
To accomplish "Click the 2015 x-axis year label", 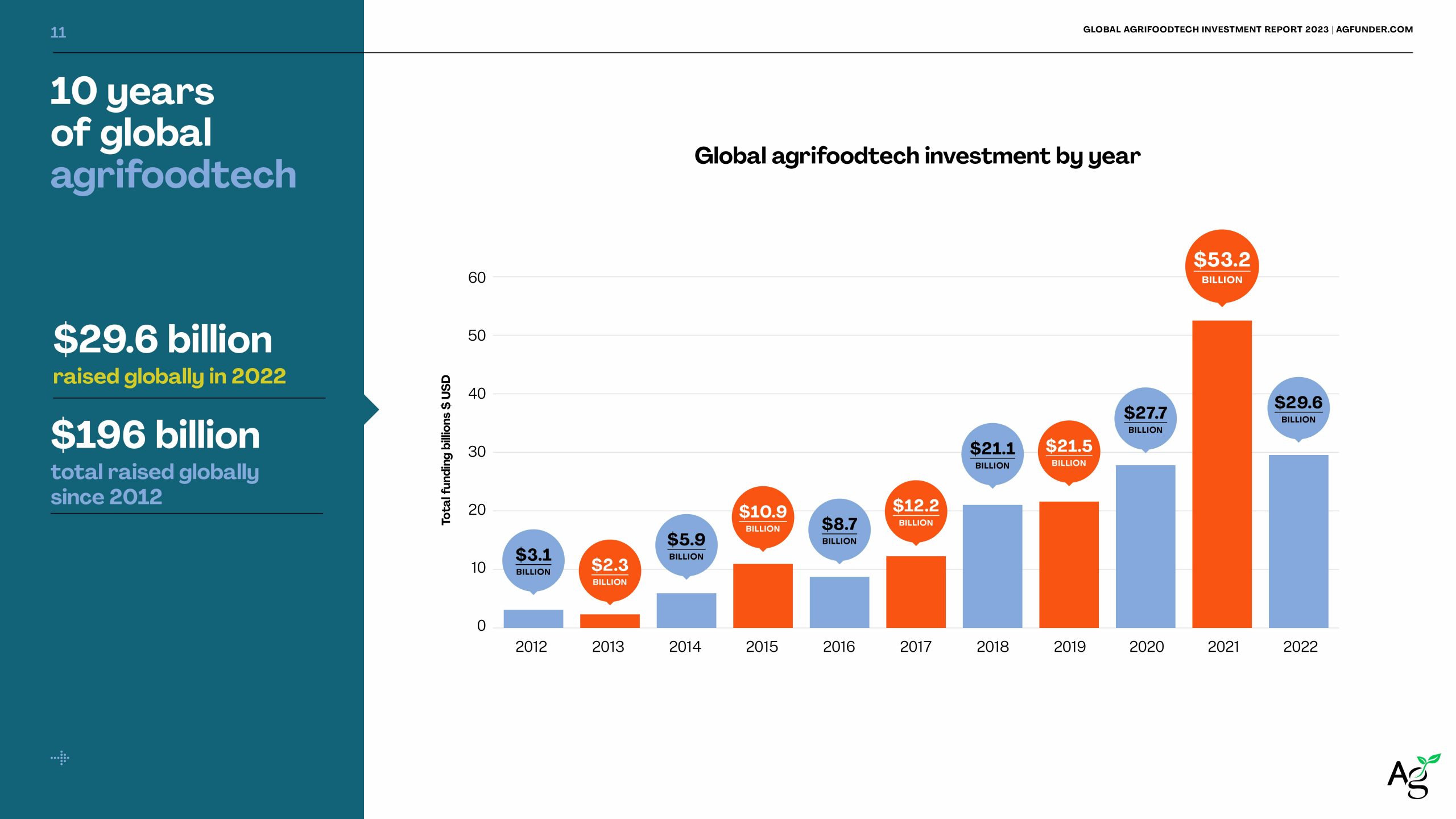I will [762, 647].
